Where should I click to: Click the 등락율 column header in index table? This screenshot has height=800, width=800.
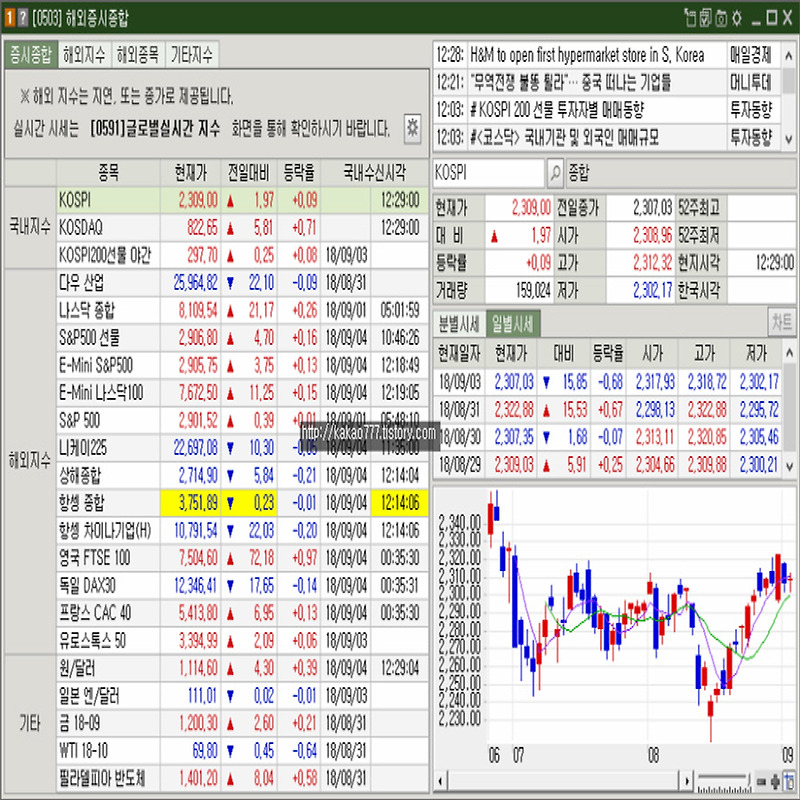tap(299, 173)
